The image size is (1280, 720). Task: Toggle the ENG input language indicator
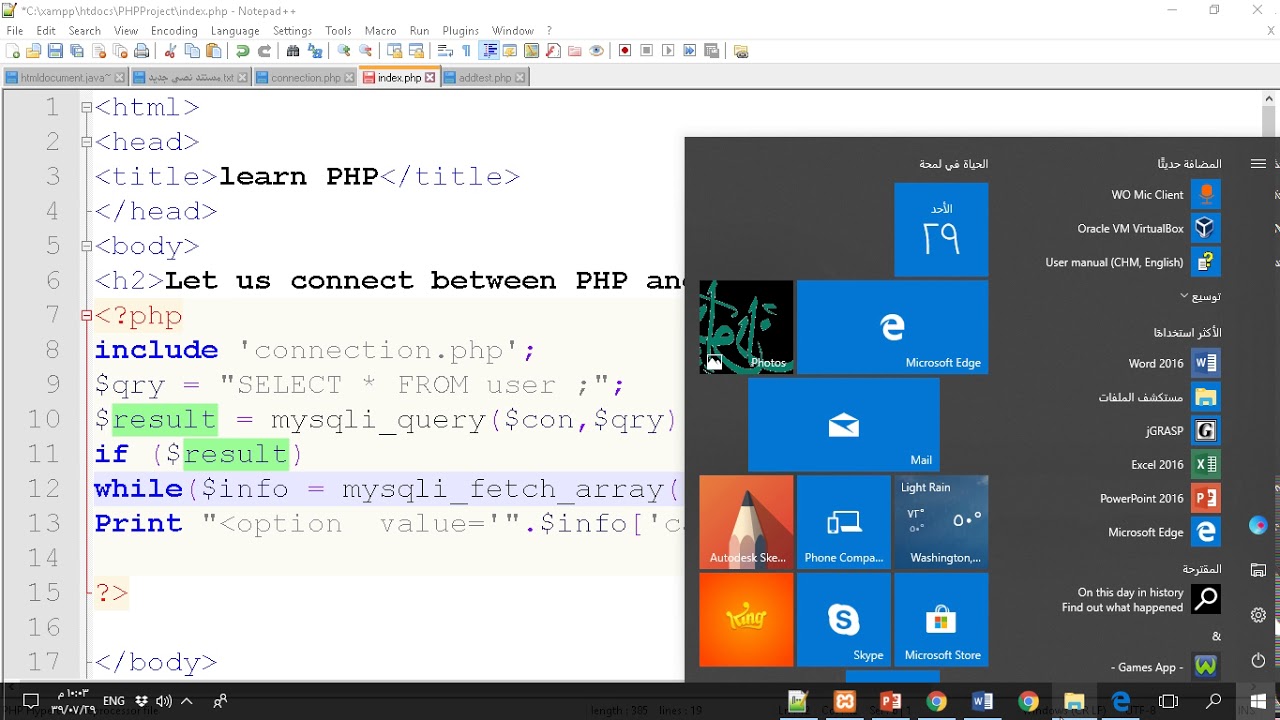(114, 701)
